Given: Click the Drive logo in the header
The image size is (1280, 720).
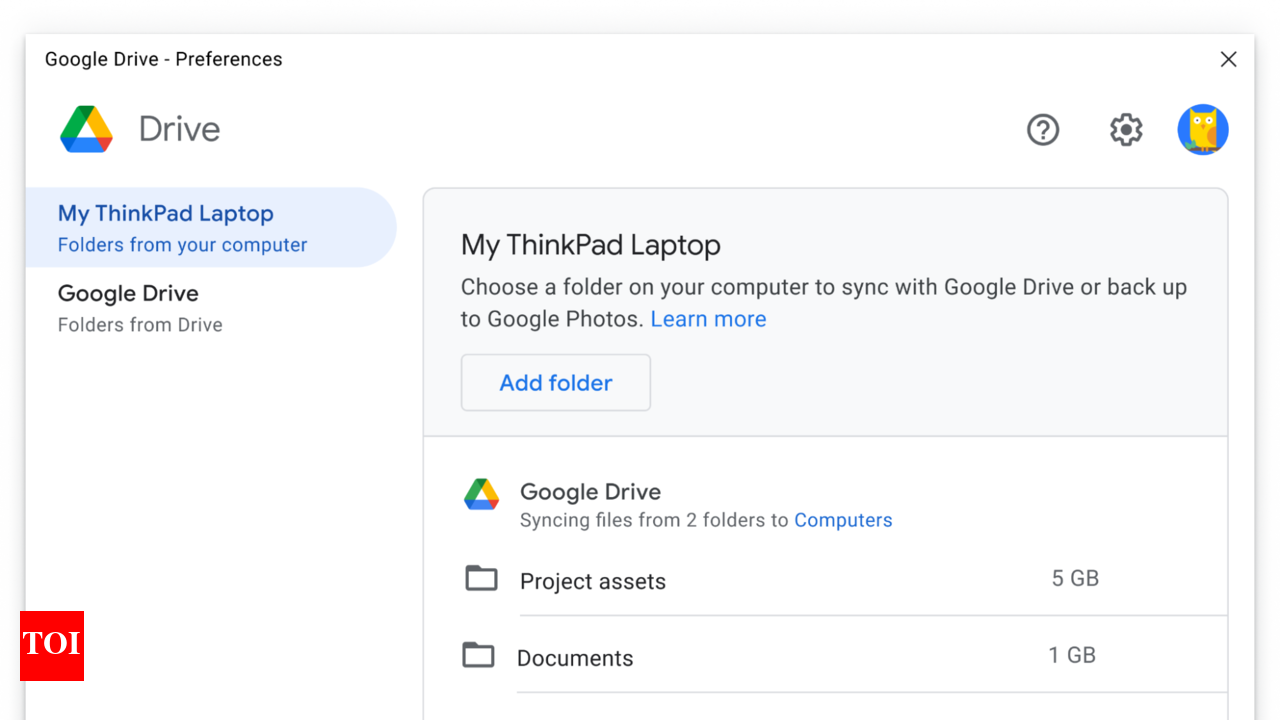Looking at the screenshot, I should (x=86, y=130).
